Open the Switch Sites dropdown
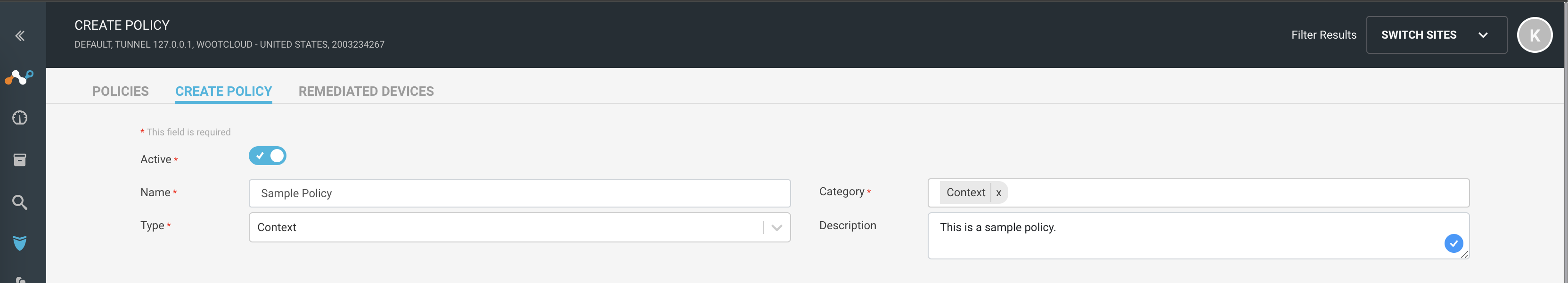This screenshot has width=1568, height=283. click(x=1437, y=35)
